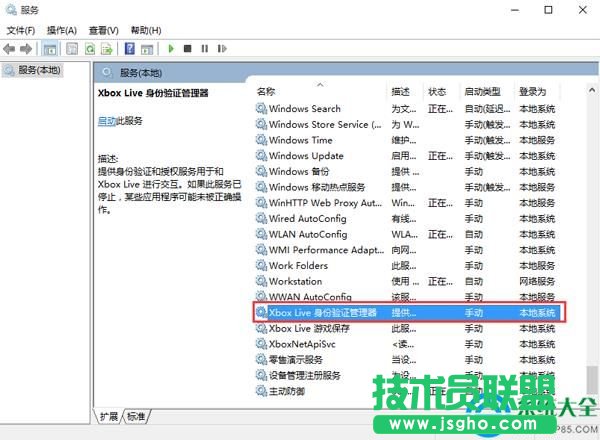Screen dimensions: 600x440
Task: Open Help via blue question-mark icon
Action: point(129,48)
